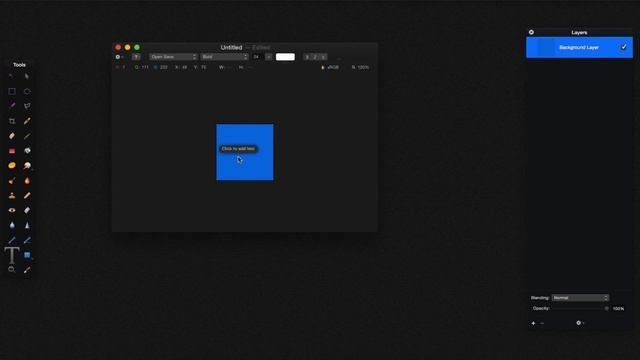Select the Sharpen cone tool
Screen dimensions: 640x360
click(x=27, y=225)
